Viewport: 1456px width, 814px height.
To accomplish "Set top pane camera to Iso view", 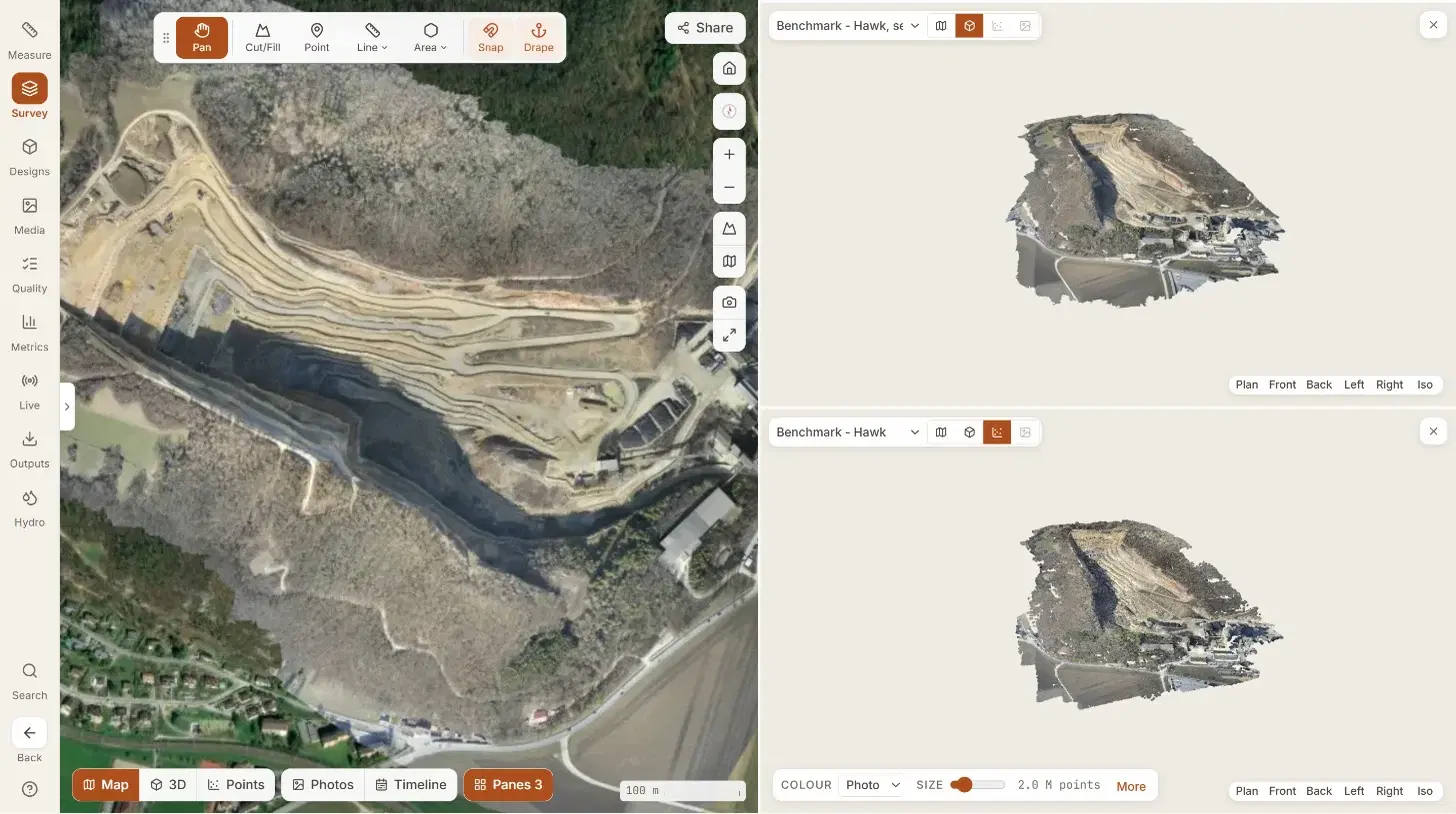I will [x=1425, y=385].
